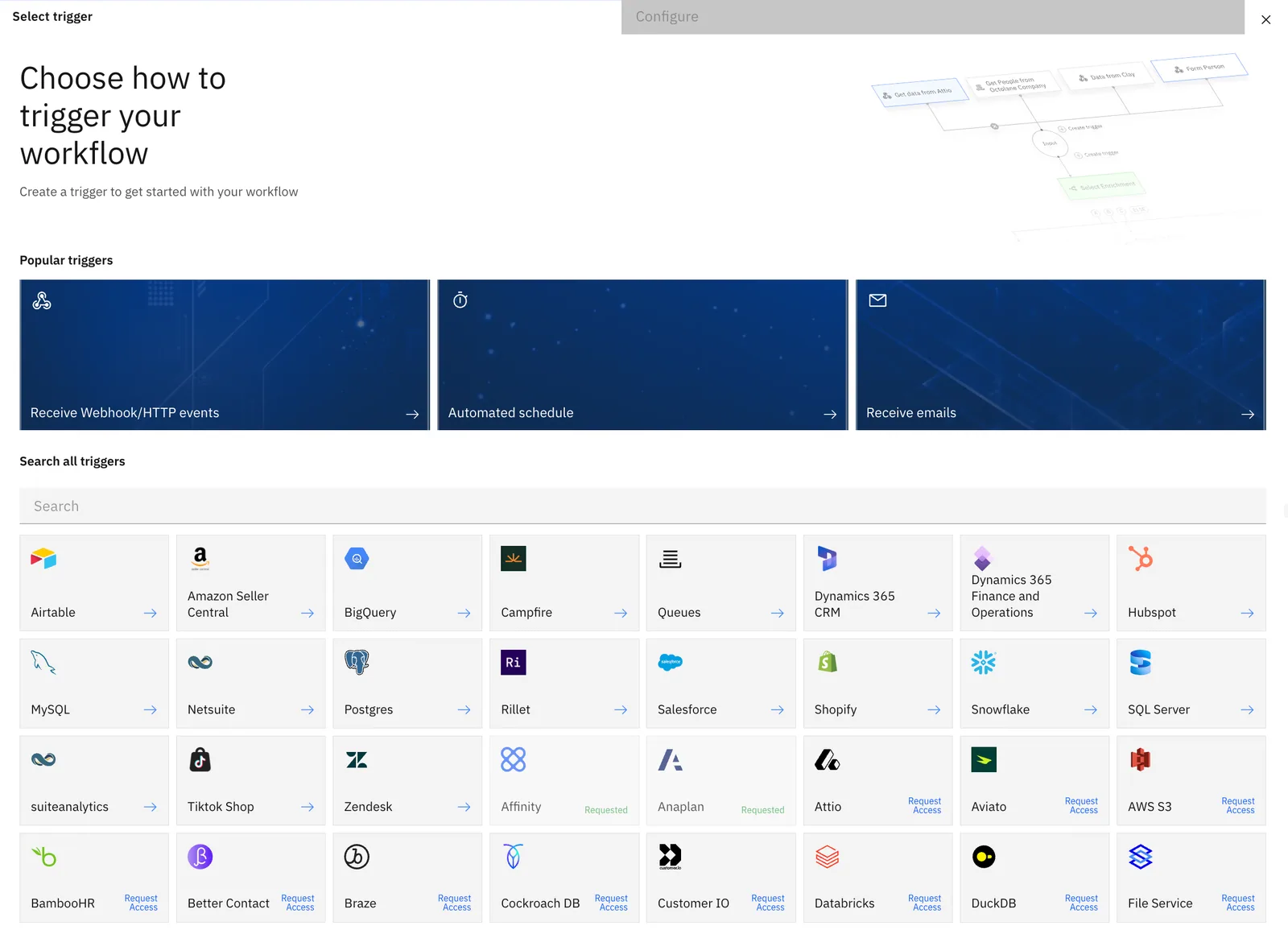
Task: Open Dynamics 365 Finance and Operations arrow
Action: (1090, 613)
